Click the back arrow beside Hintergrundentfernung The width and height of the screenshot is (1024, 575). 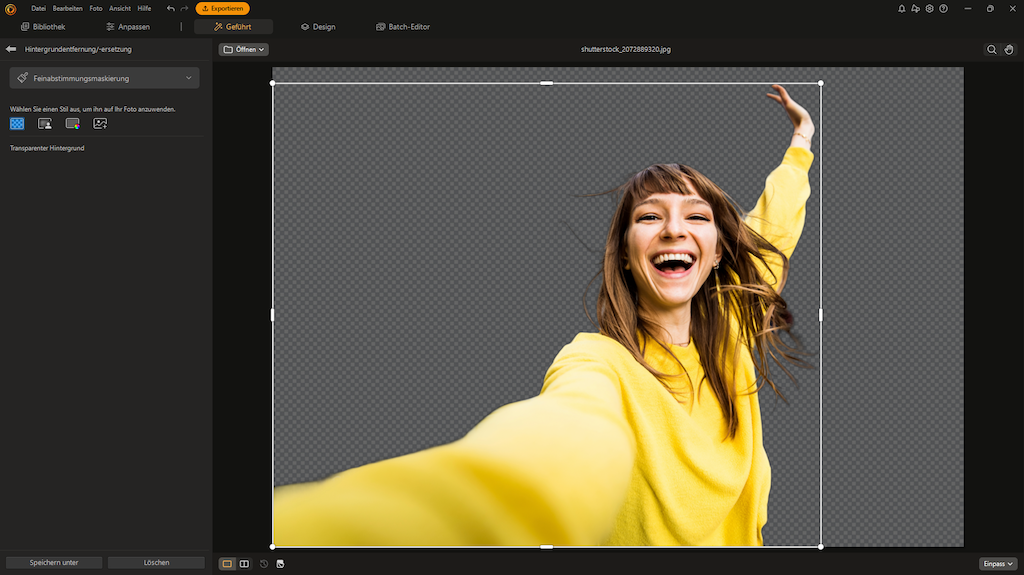(x=11, y=49)
